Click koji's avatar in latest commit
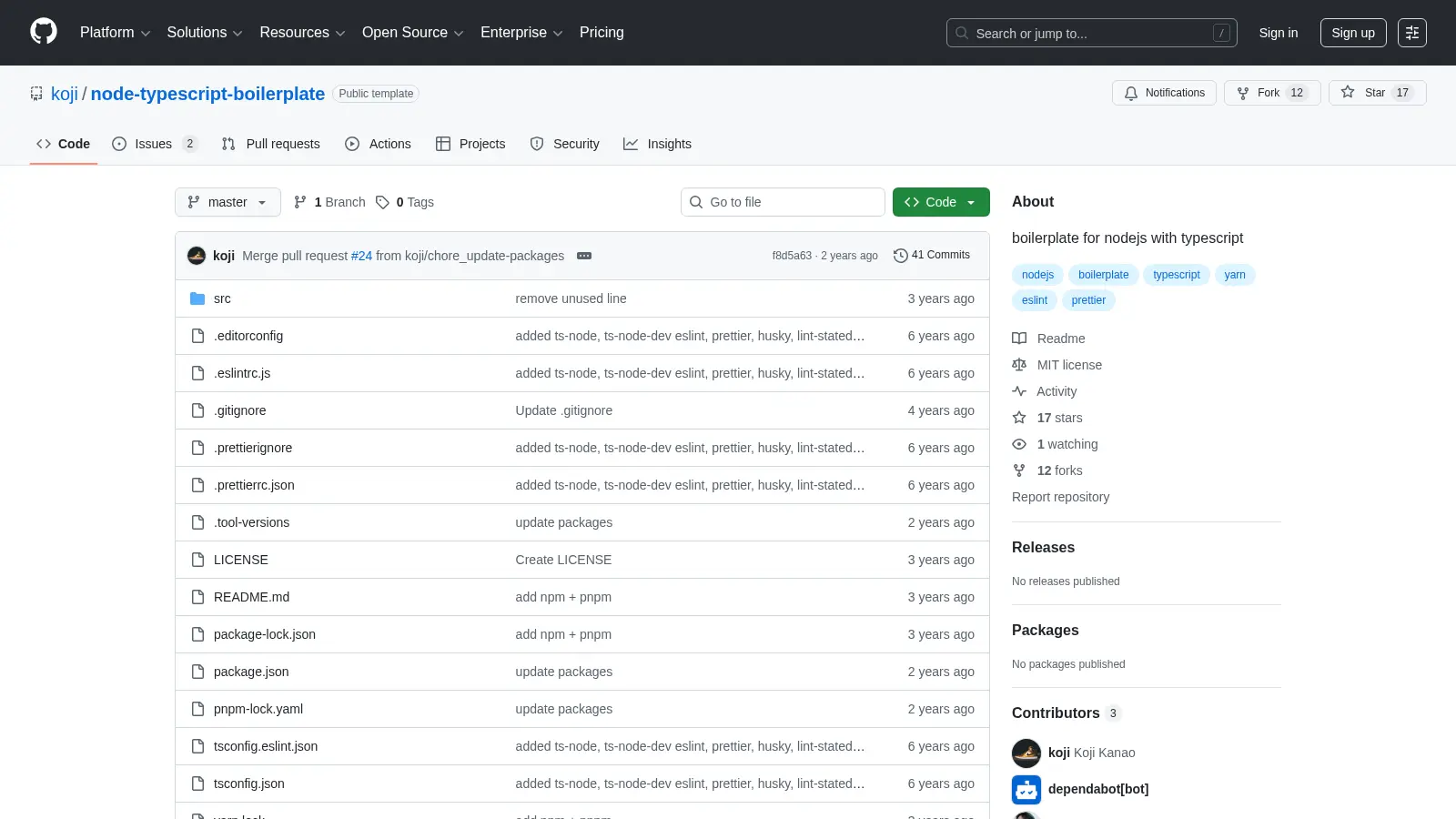 pos(197,256)
